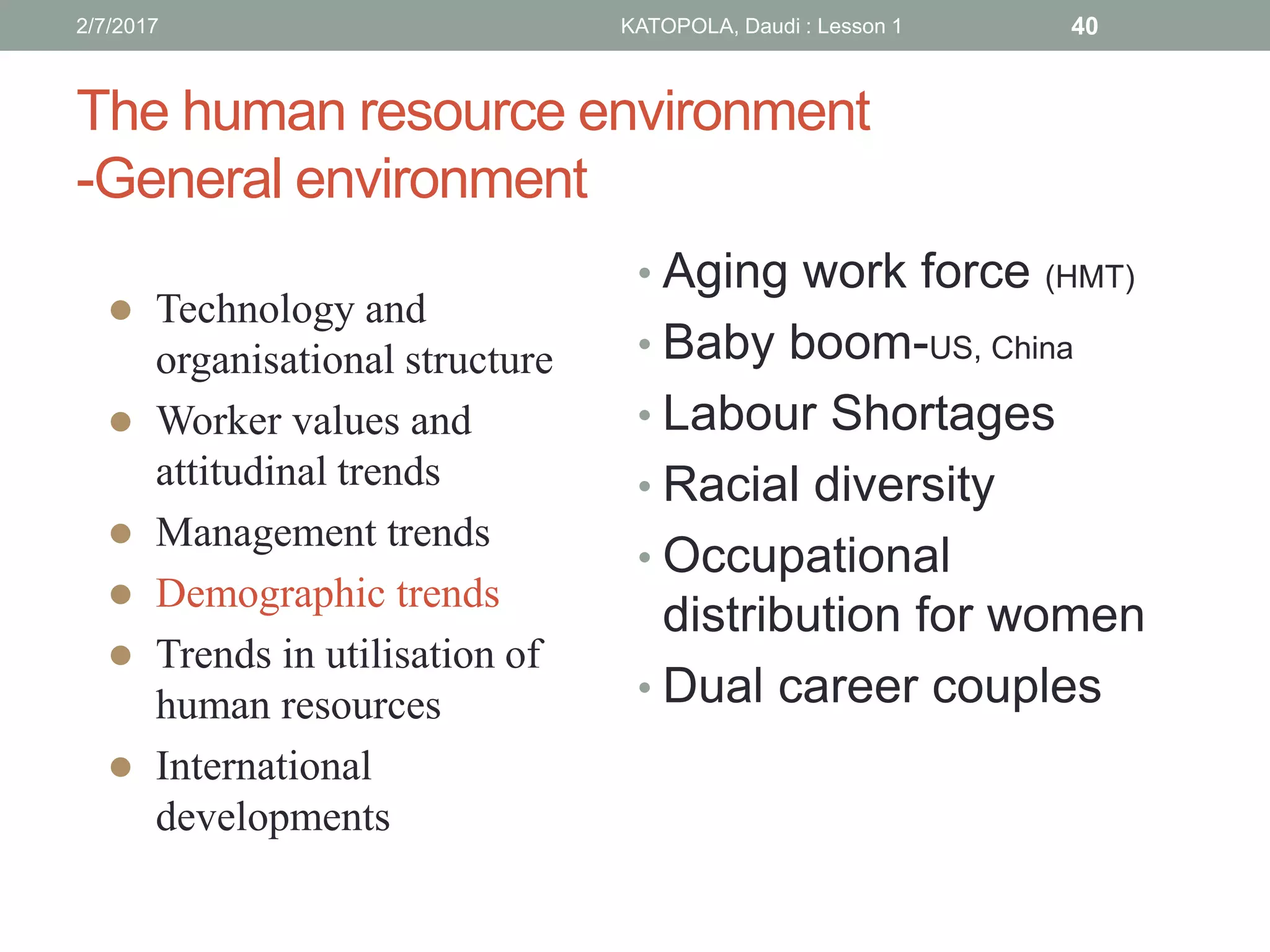Screen dimensions: 1270x952
Task: Click the header text "KATOPOLA, Daudi : Lesson 1"
Action: click(x=761, y=26)
